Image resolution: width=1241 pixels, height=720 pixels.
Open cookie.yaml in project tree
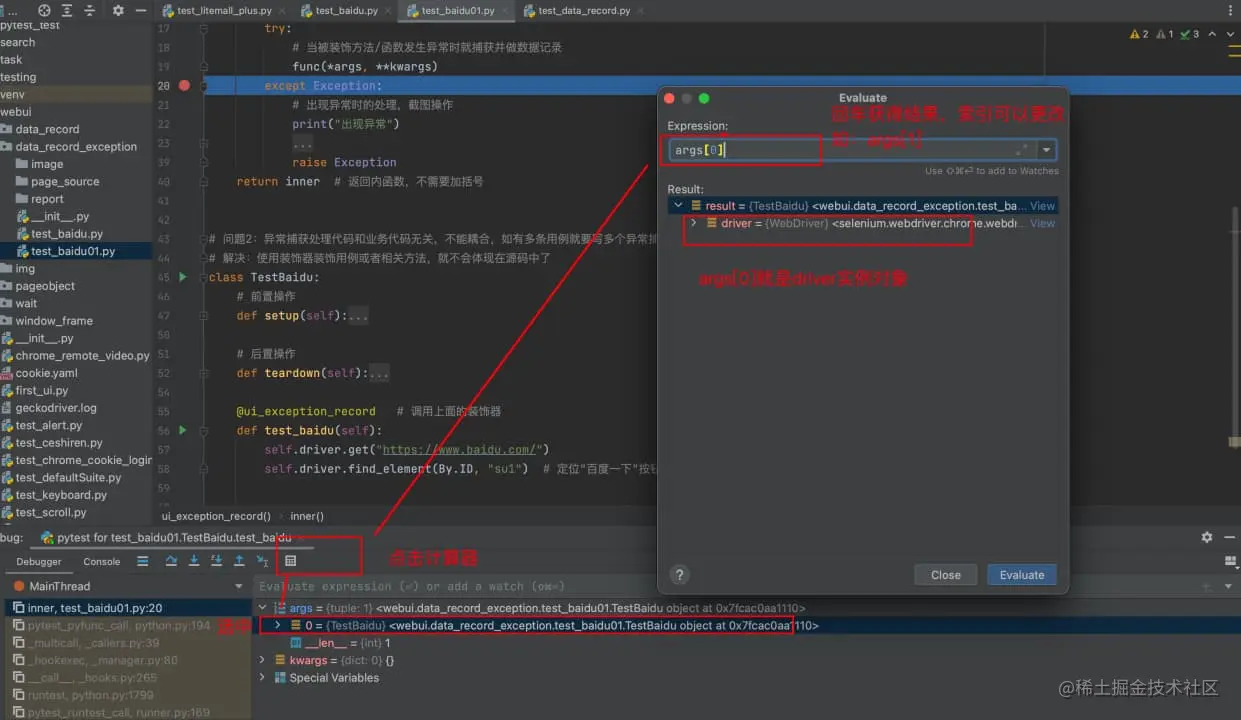tap(46, 373)
